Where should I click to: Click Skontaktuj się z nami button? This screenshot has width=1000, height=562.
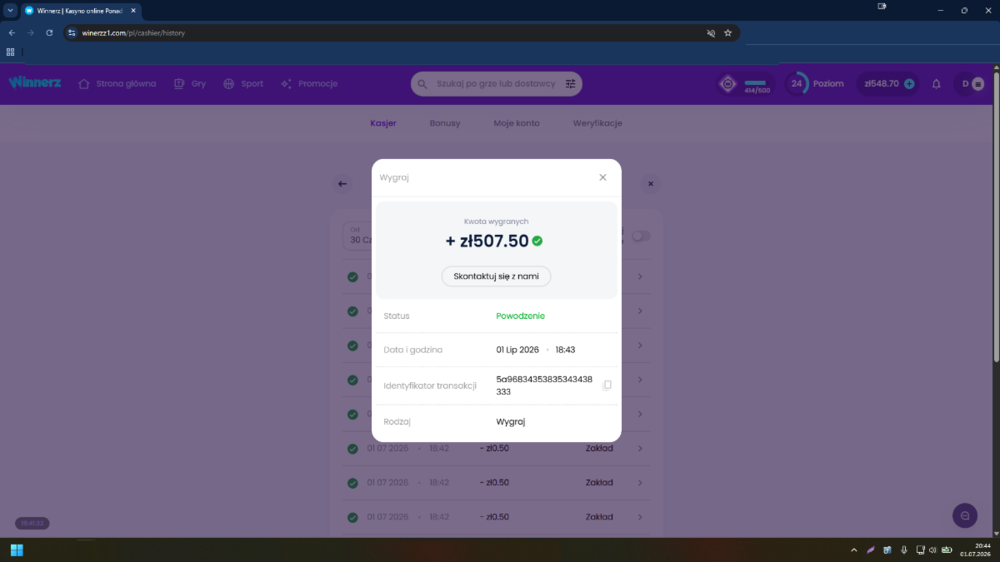click(x=496, y=276)
